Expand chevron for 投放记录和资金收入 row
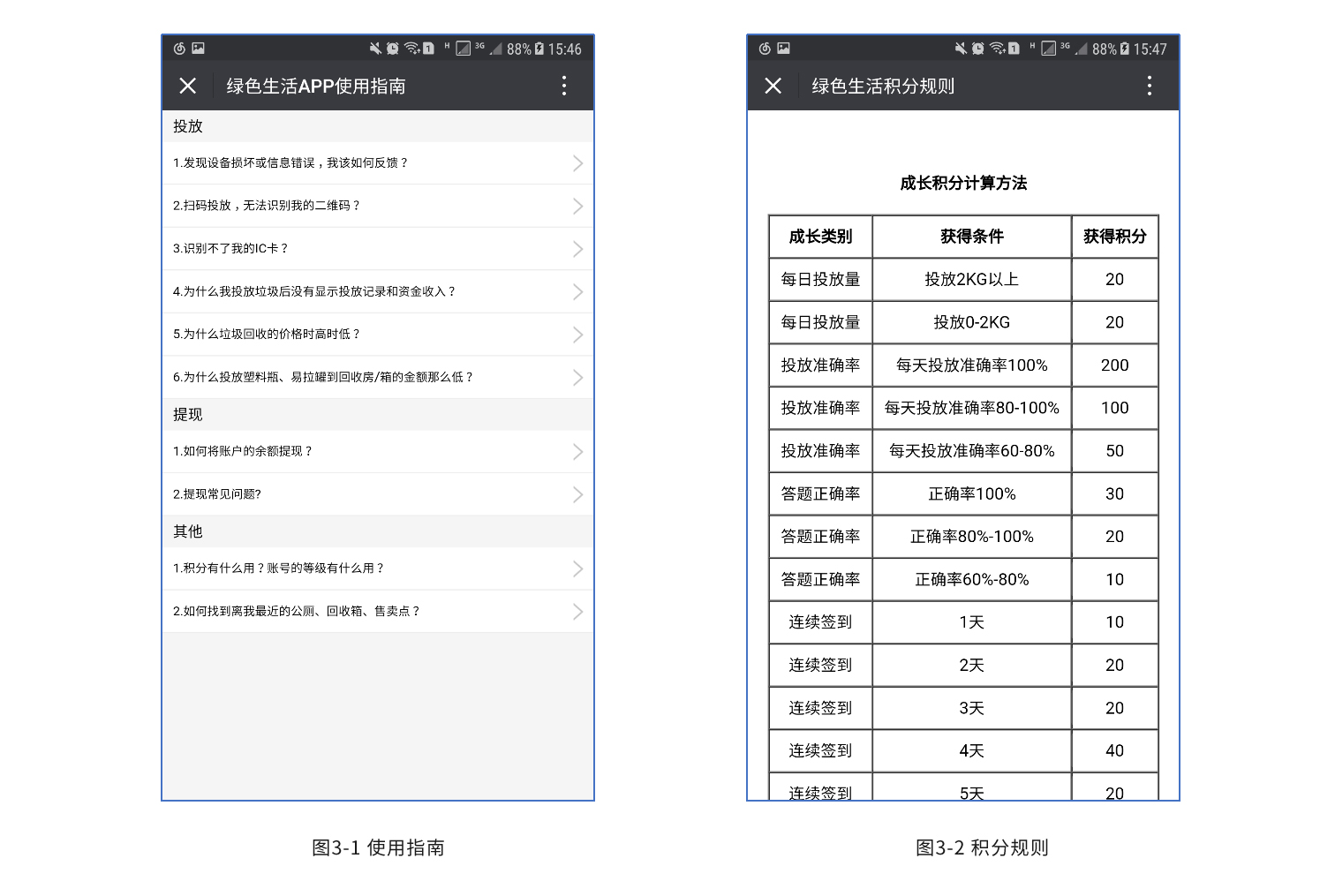Viewport: 1335px width, 896px height. pos(577,292)
